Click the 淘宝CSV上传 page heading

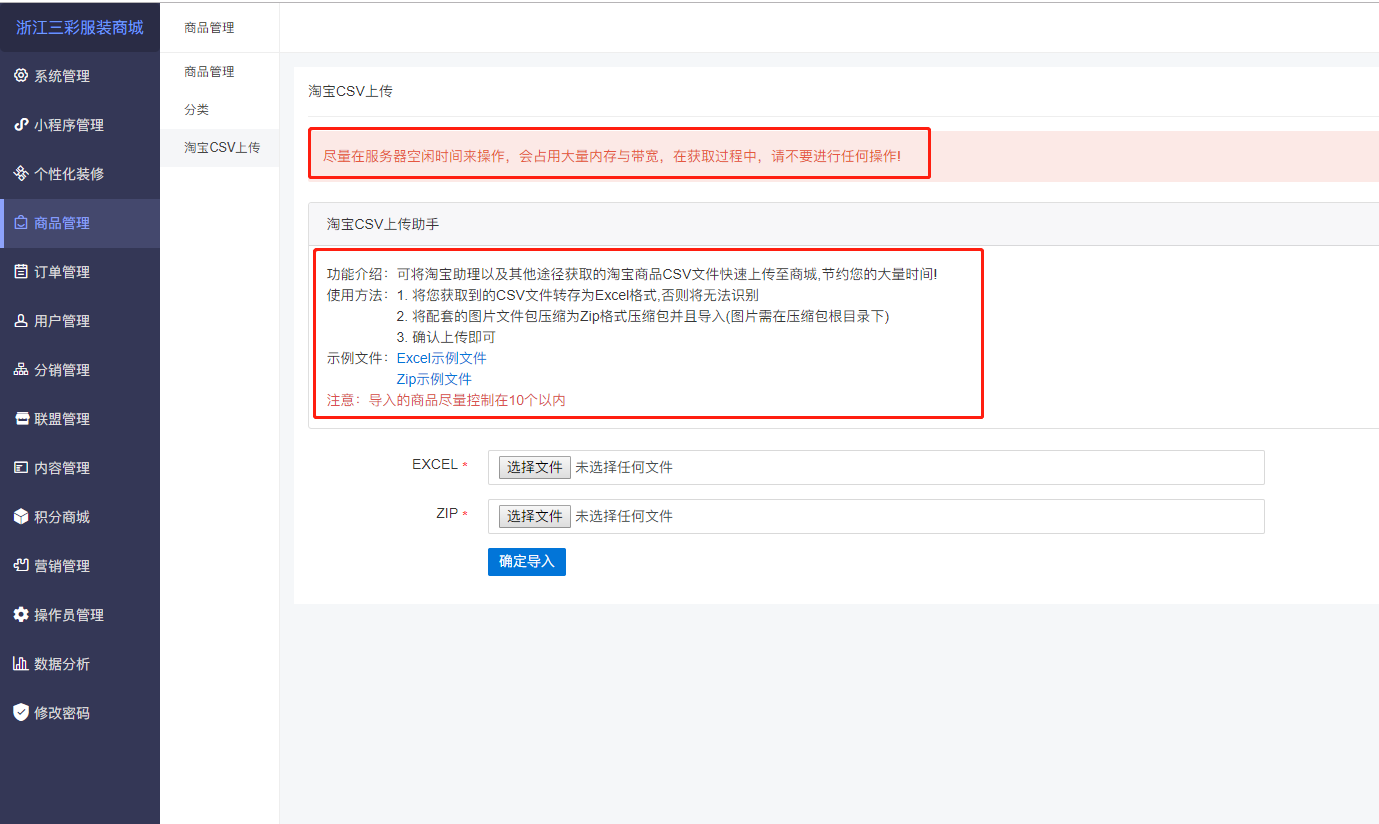pos(350,91)
